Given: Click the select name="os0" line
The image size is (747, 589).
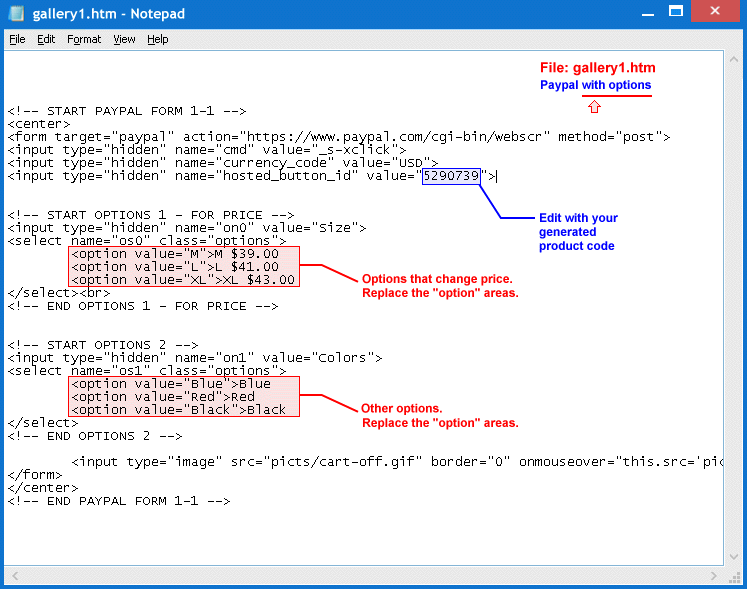Looking at the screenshot, I should pyautogui.click(x=147, y=241).
